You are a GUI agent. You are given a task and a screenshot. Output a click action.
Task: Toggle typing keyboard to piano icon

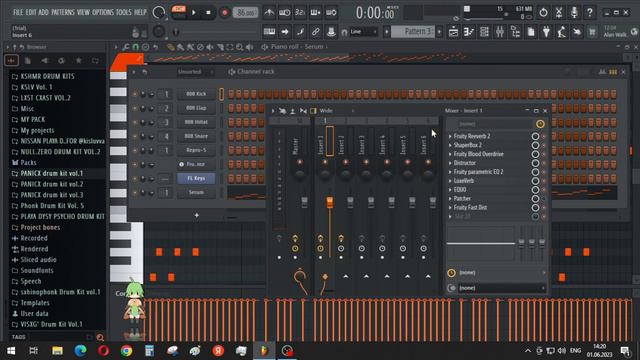tap(269, 32)
